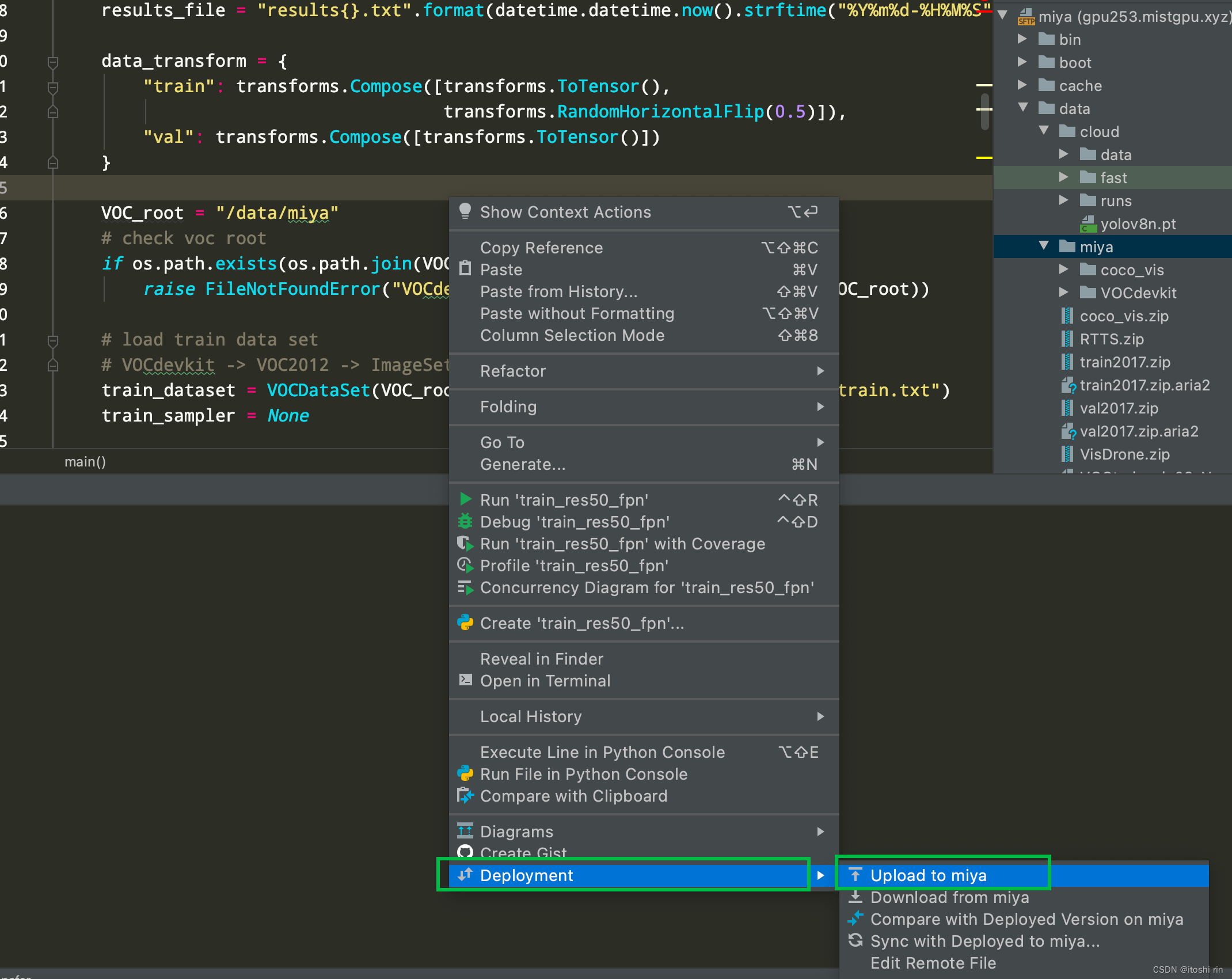Screen dimensions: 1232x979
Task: Expand the fast folder
Action: click(1064, 177)
